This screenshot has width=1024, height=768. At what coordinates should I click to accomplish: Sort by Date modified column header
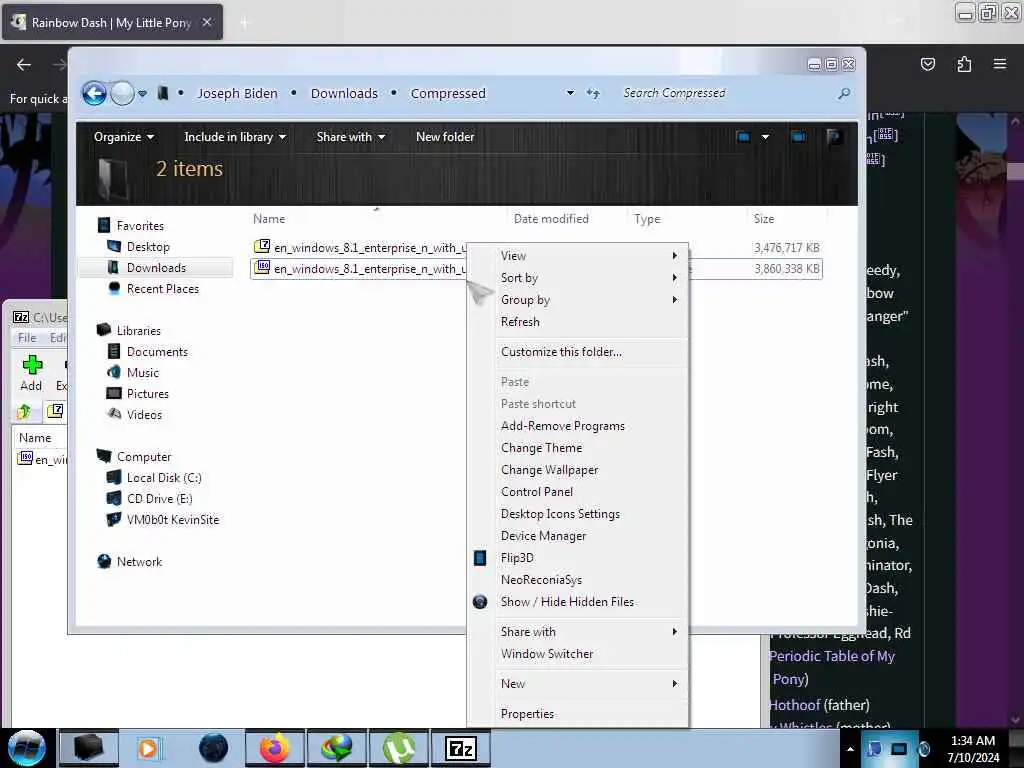coord(551,219)
